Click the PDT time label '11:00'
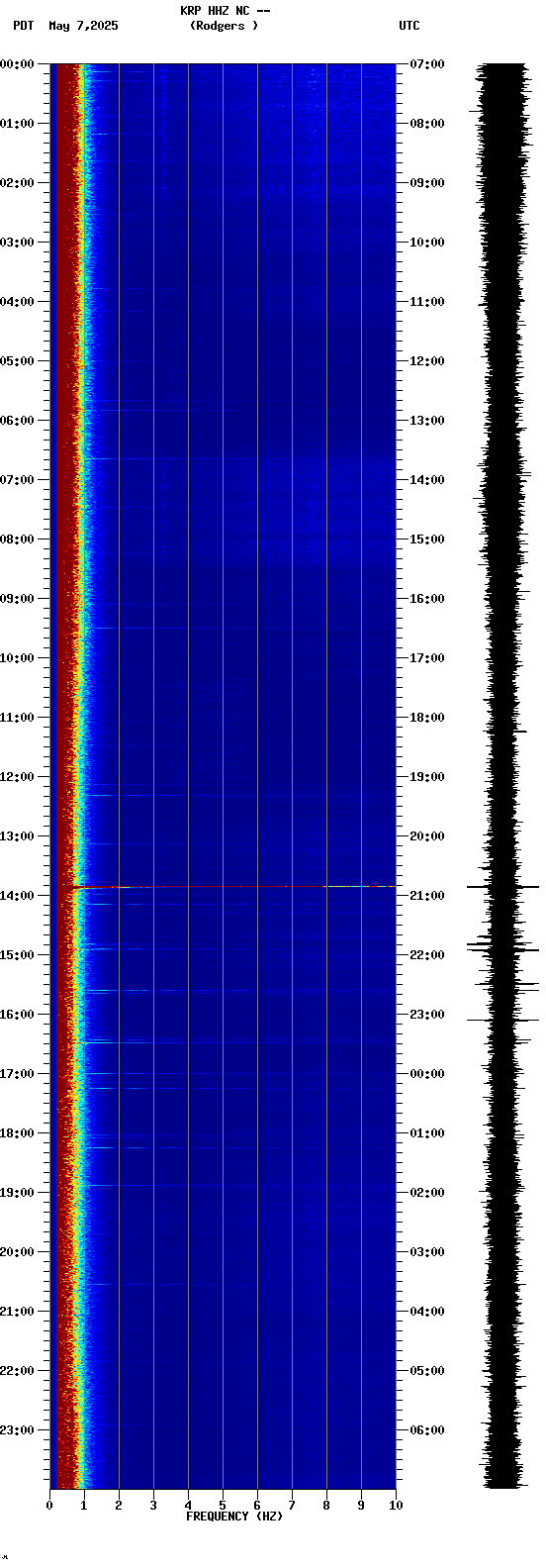546x1568 pixels. click(17, 718)
